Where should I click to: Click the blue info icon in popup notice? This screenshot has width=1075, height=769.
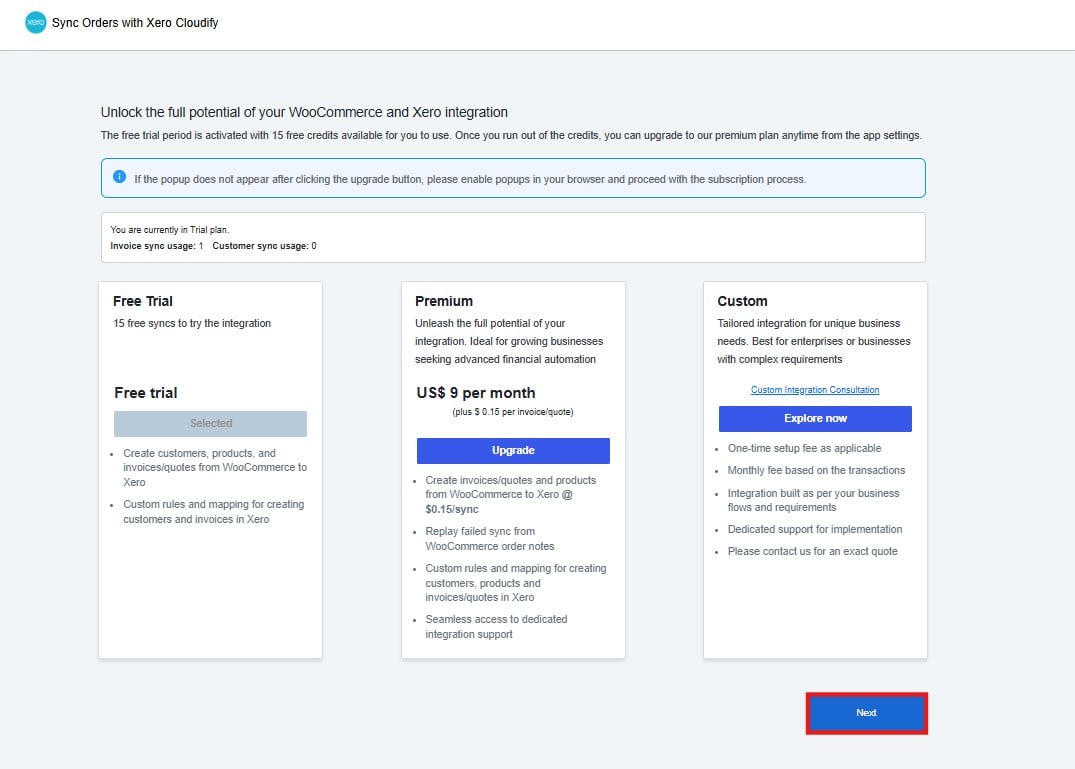(x=119, y=177)
